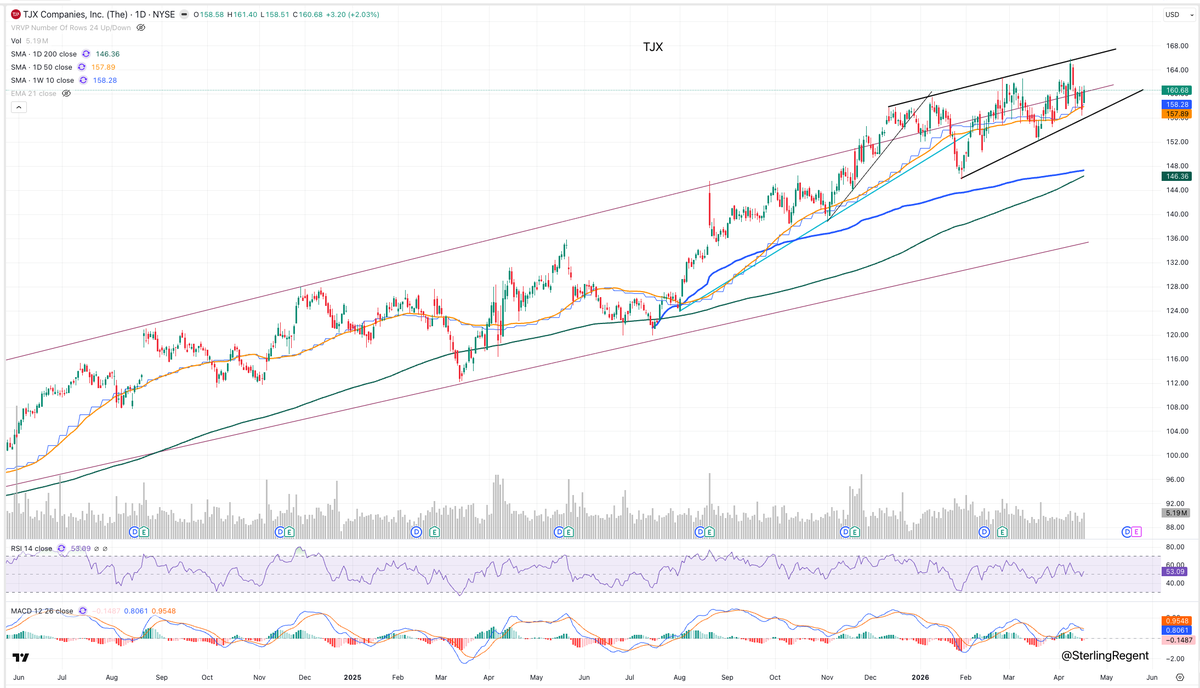Viewport: 1200px width, 688px height.
Task: Click the 168.00 price axis tick
Action: pos(1176,46)
